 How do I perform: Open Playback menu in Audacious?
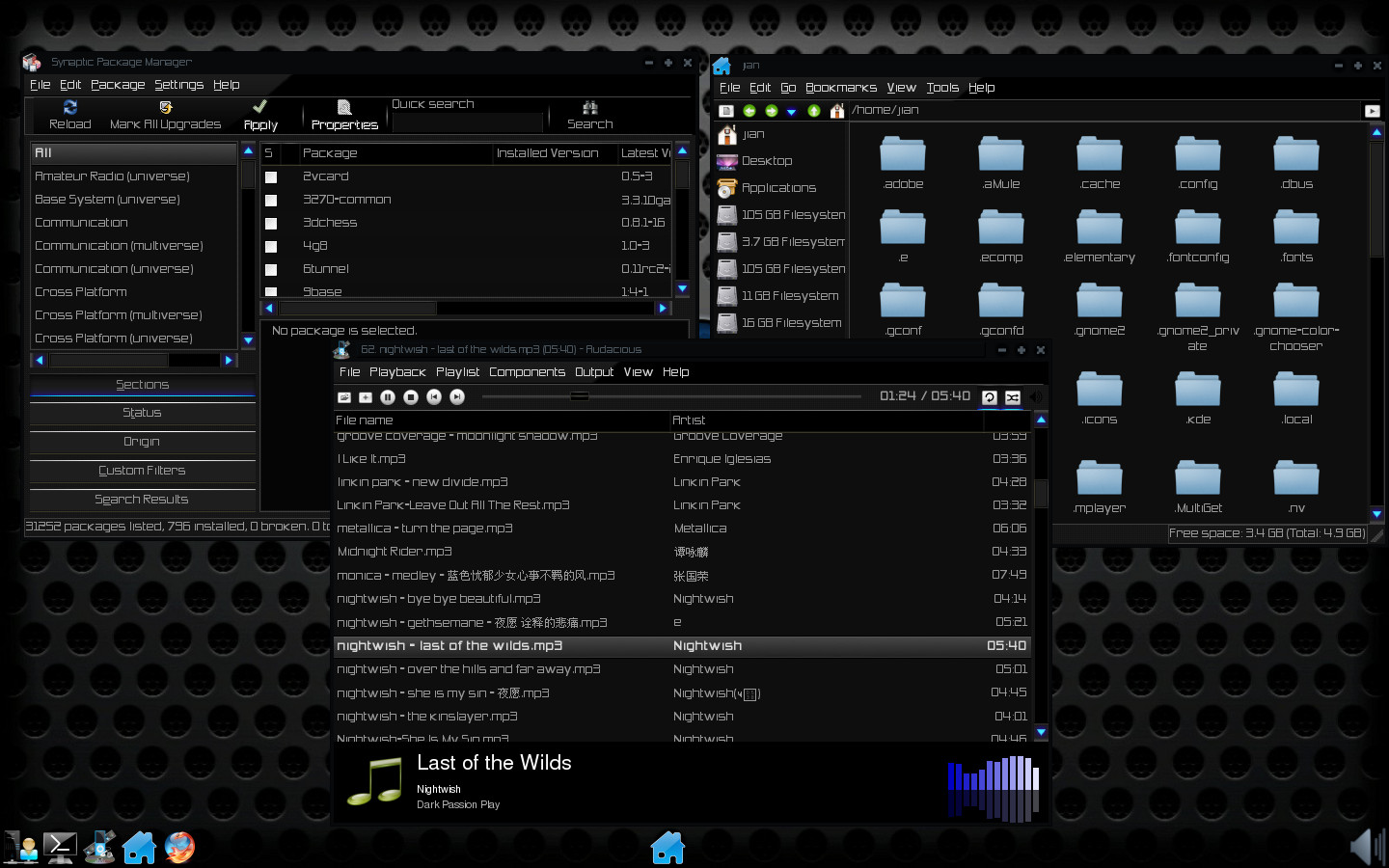tap(396, 372)
